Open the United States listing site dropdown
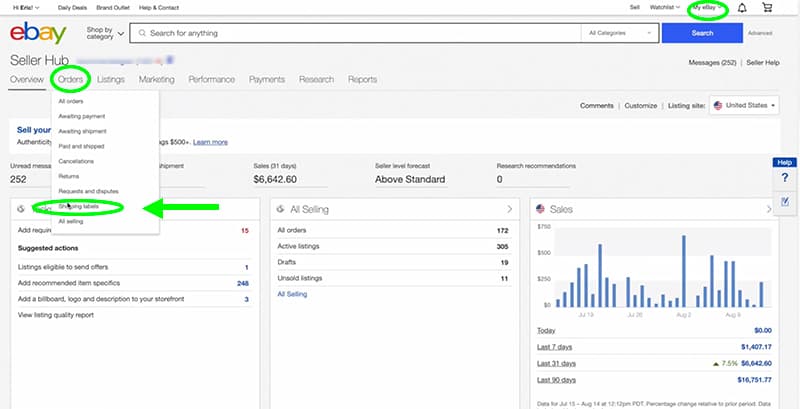Screen dimensions: 800x409 pyautogui.click(x=744, y=106)
